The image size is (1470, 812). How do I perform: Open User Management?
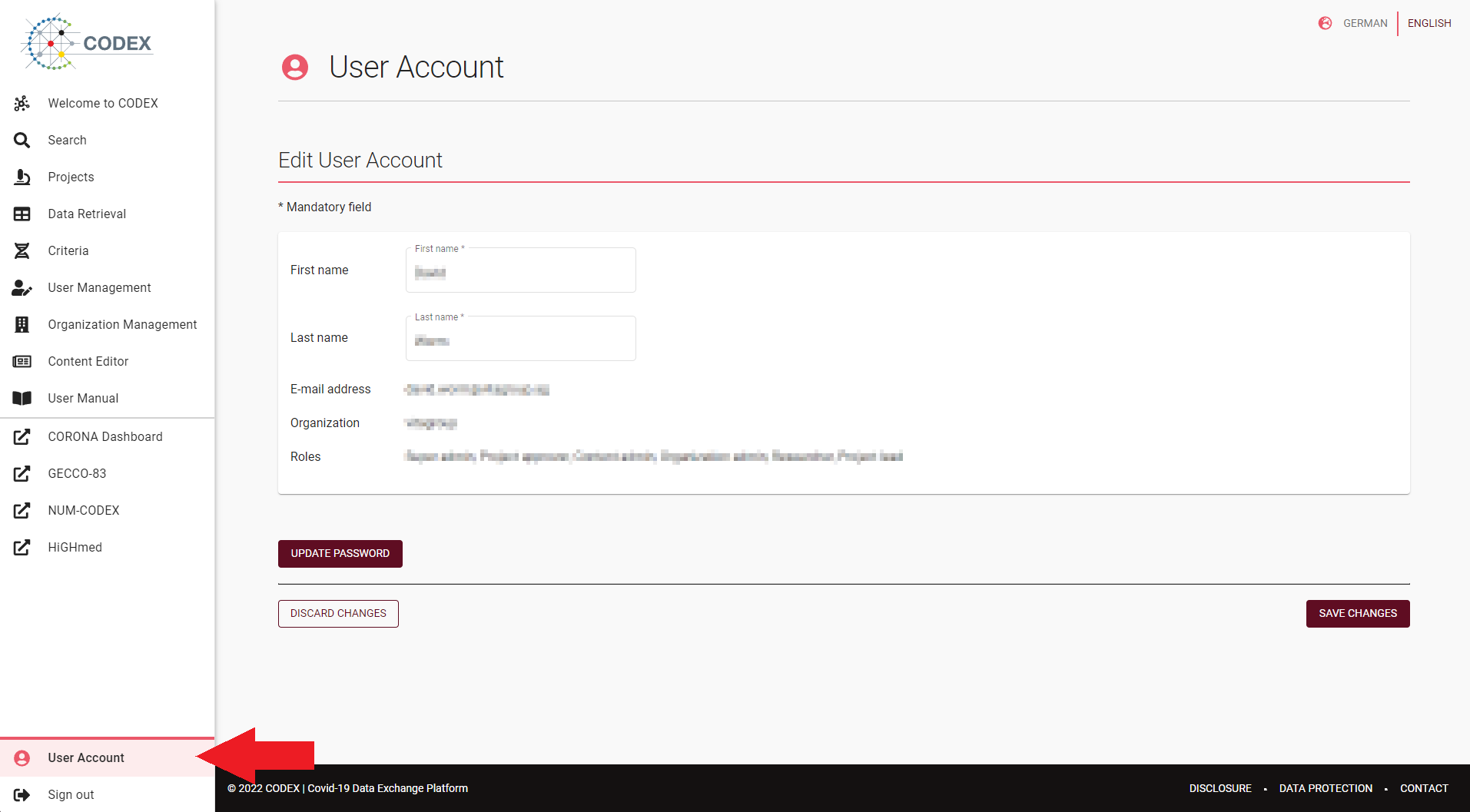click(107, 287)
